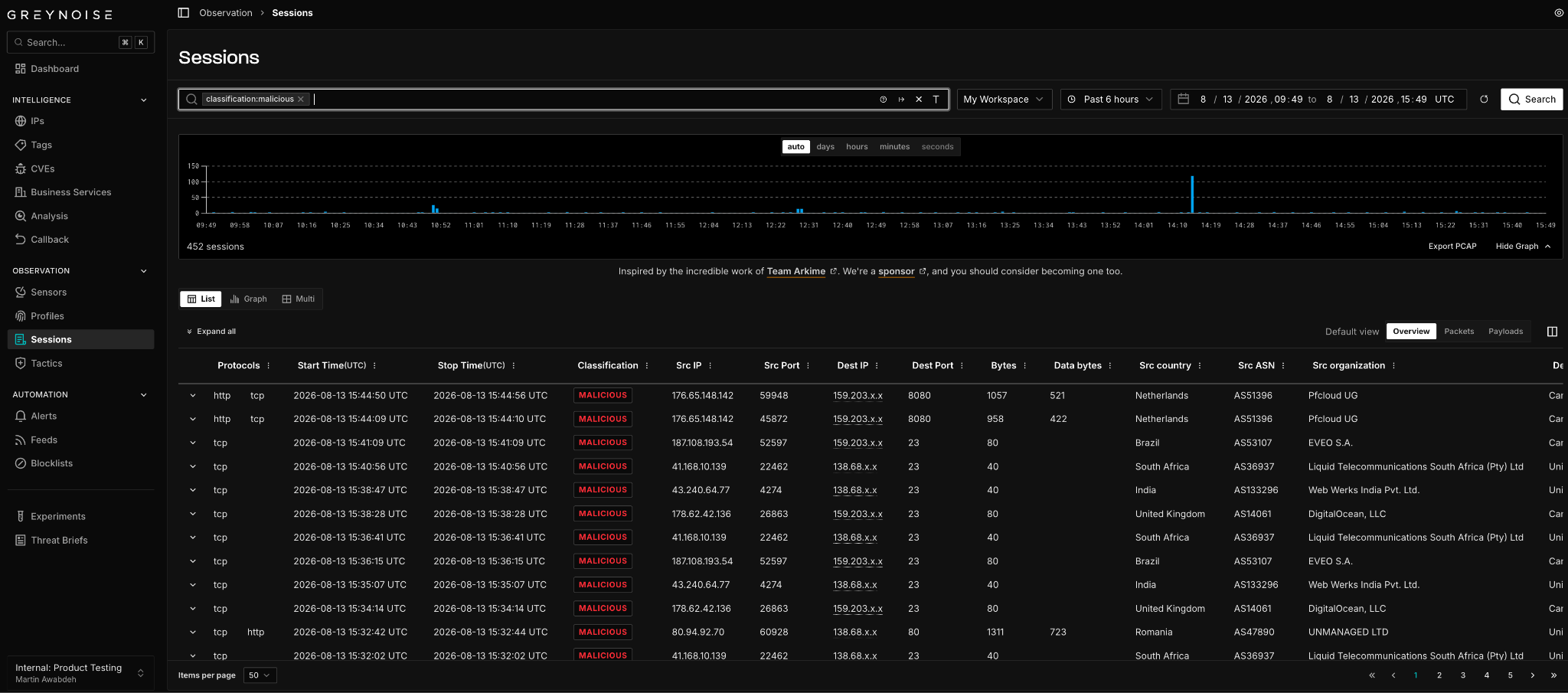Go to the next results page
The height and width of the screenshot is (693, 1568).
click(1533, 675)
